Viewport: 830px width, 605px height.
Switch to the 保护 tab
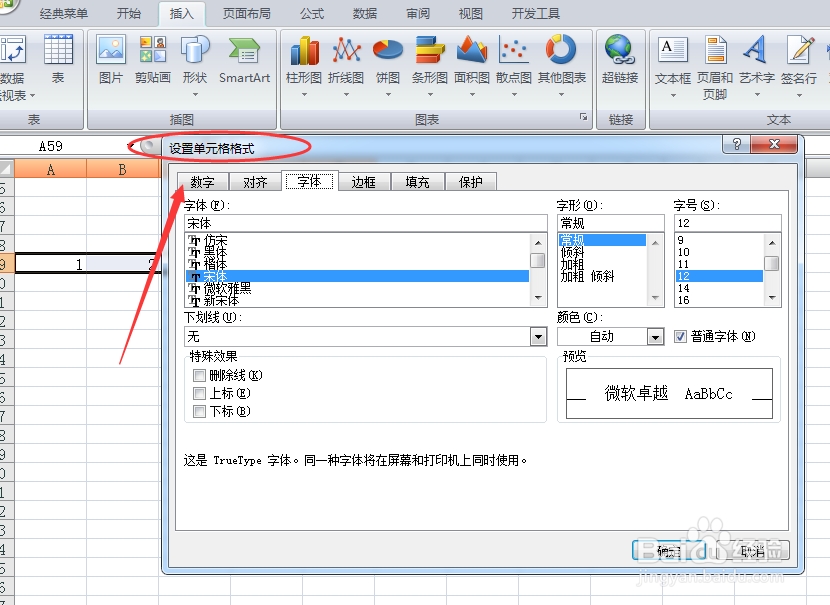click(x=471, y=182)
